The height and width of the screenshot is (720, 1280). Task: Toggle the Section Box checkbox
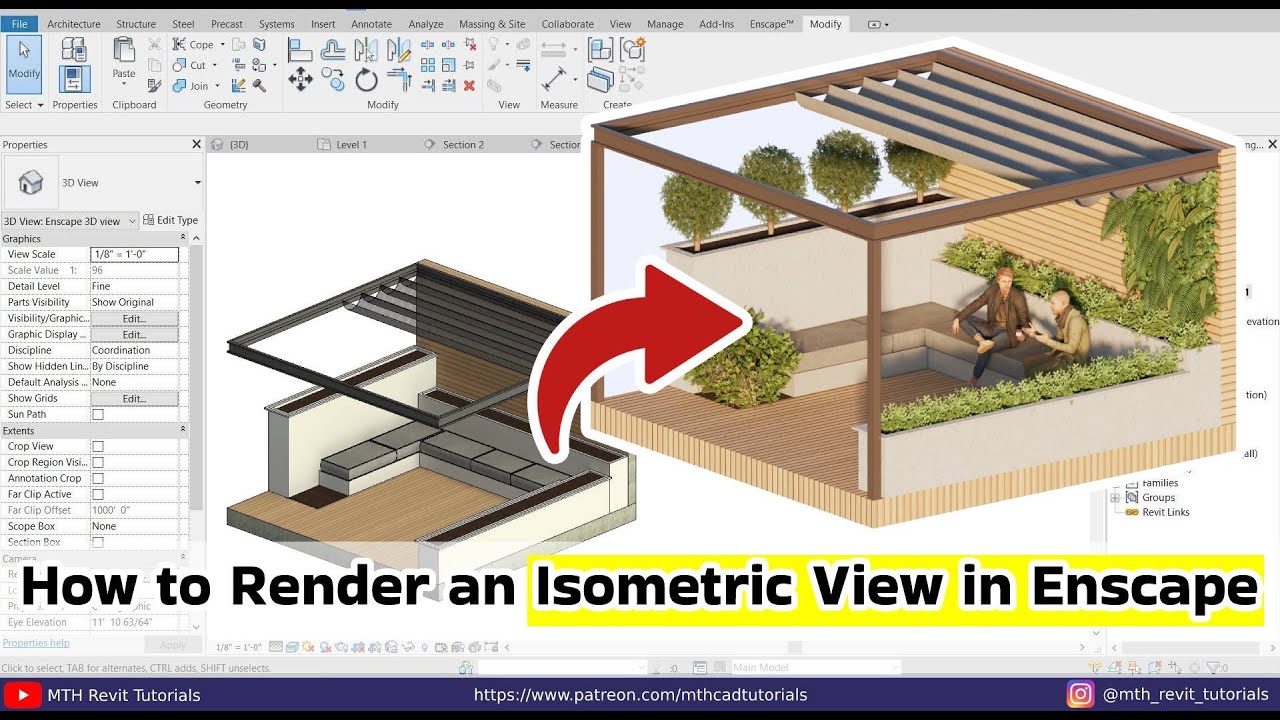click(x=98, y=542)
